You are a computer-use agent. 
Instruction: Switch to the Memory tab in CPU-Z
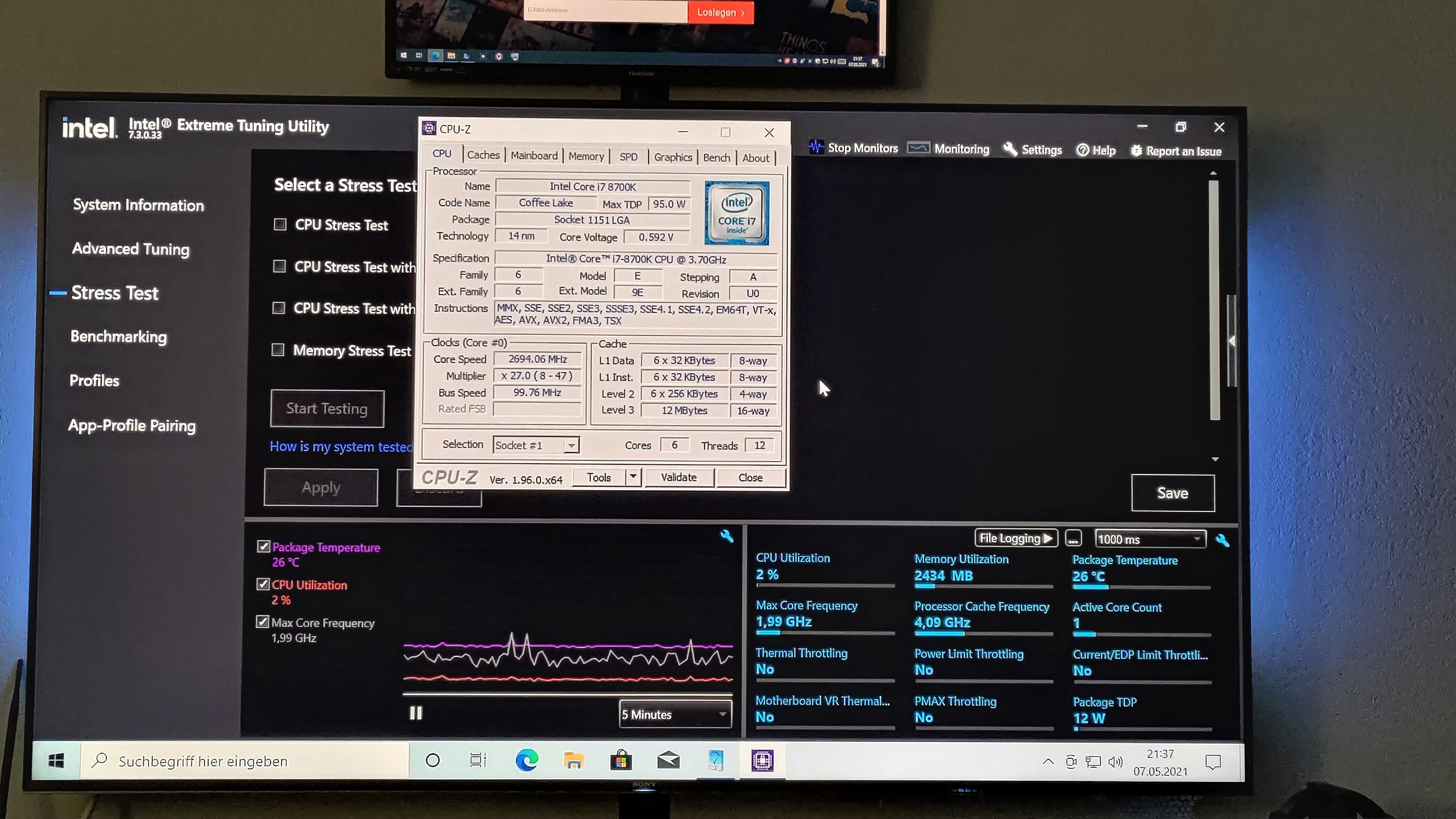(586, 157)
